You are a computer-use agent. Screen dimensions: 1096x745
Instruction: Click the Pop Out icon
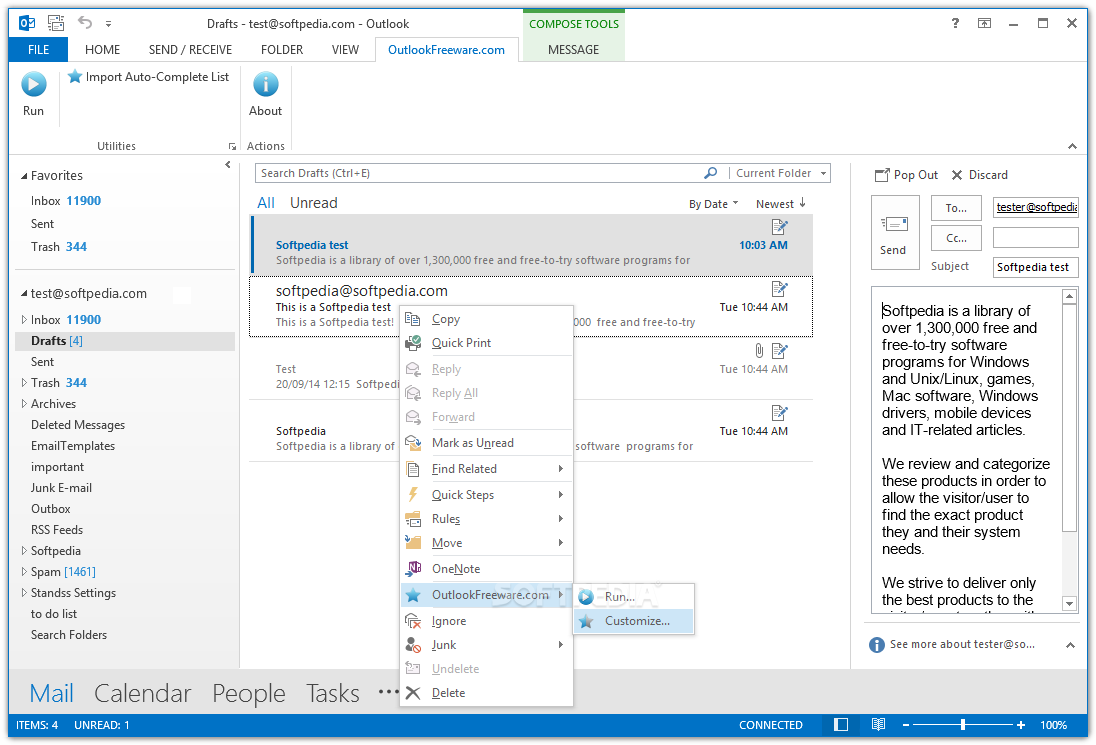[882, 175]
